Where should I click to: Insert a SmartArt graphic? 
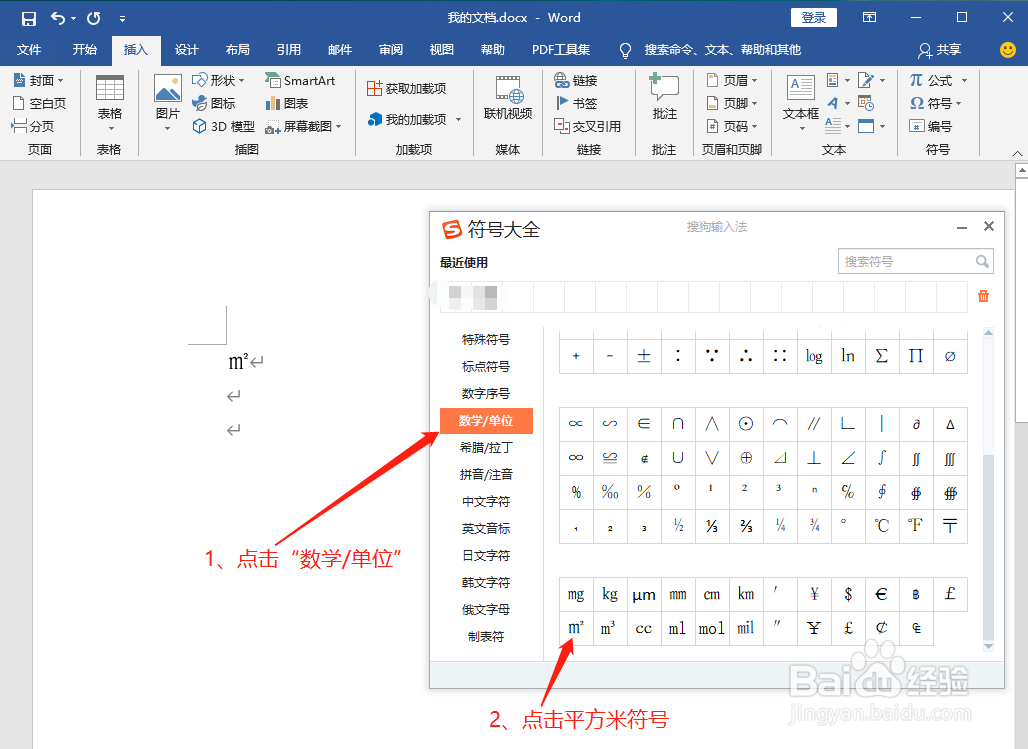pos(302,80)
